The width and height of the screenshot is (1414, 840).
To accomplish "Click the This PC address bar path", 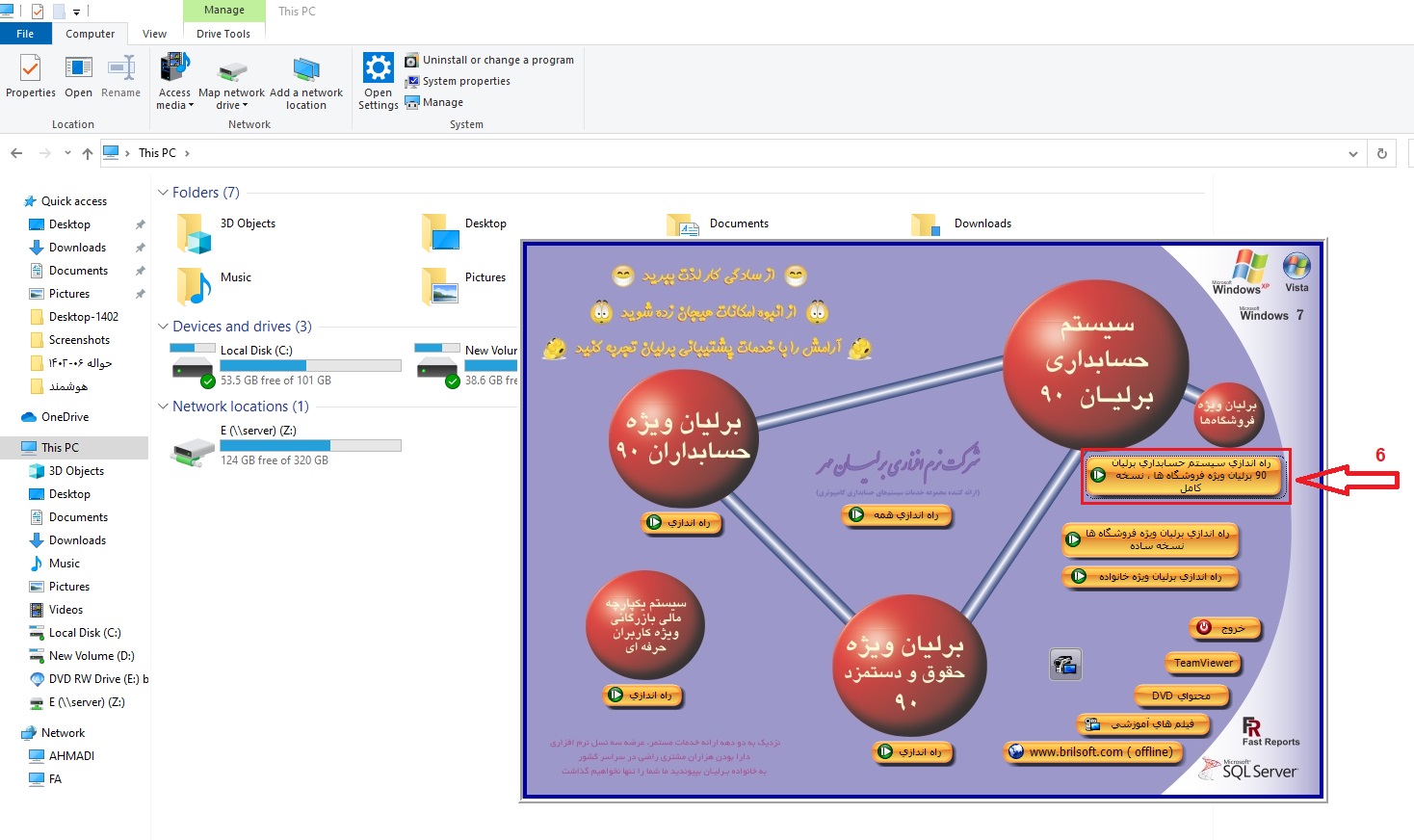I will coord(157,153).
